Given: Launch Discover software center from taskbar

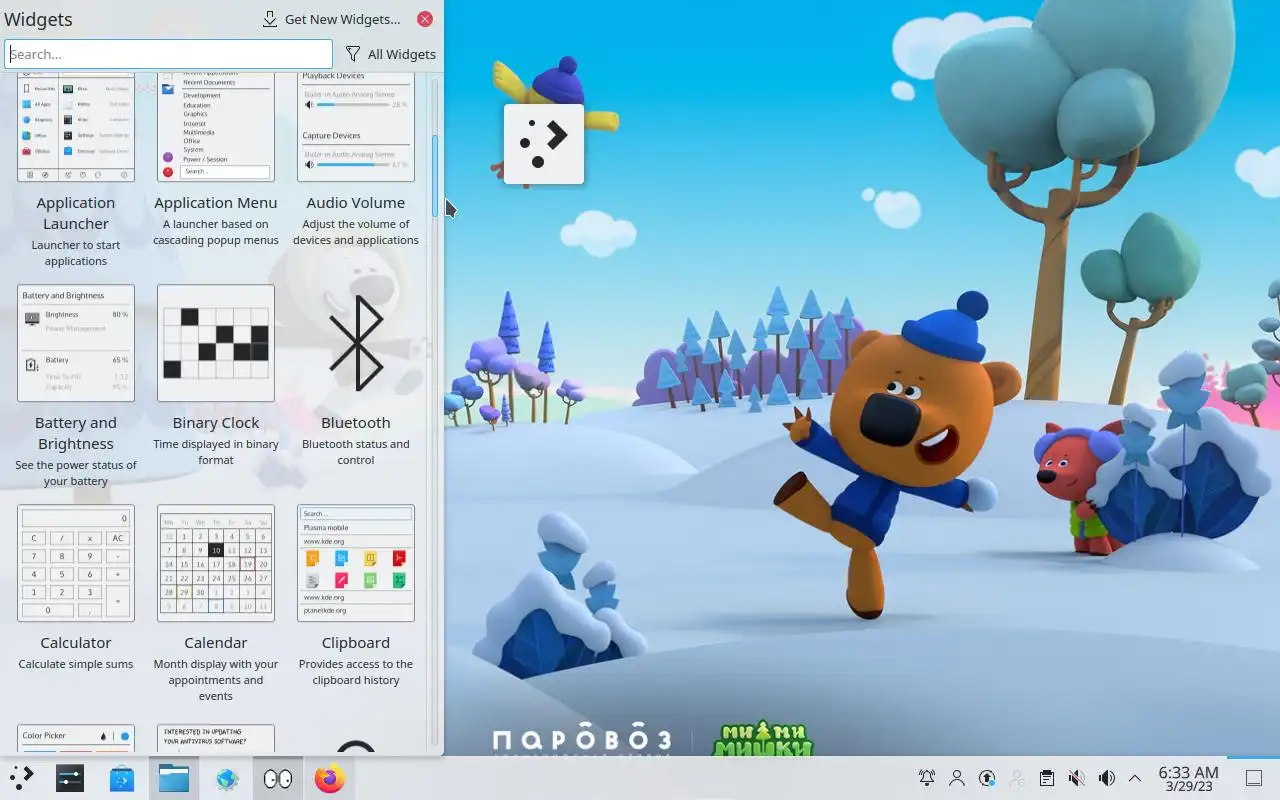Looking at the screenshot, I should [x=122, y=778].
